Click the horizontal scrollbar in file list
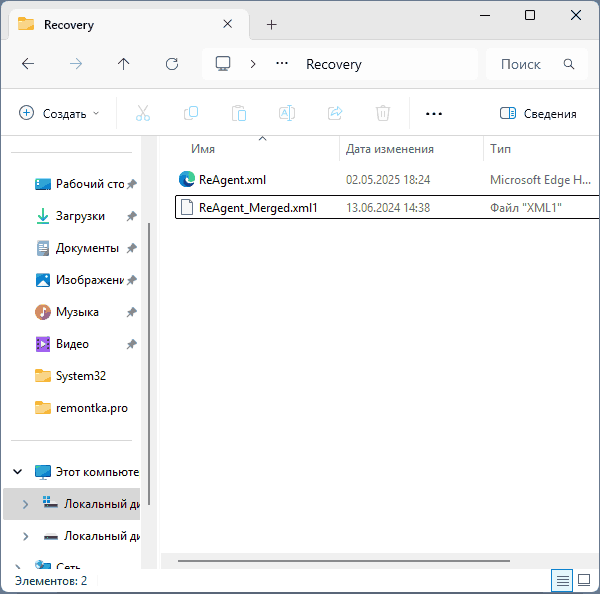This screenshot has height=594, width=600. click(344, 561)
